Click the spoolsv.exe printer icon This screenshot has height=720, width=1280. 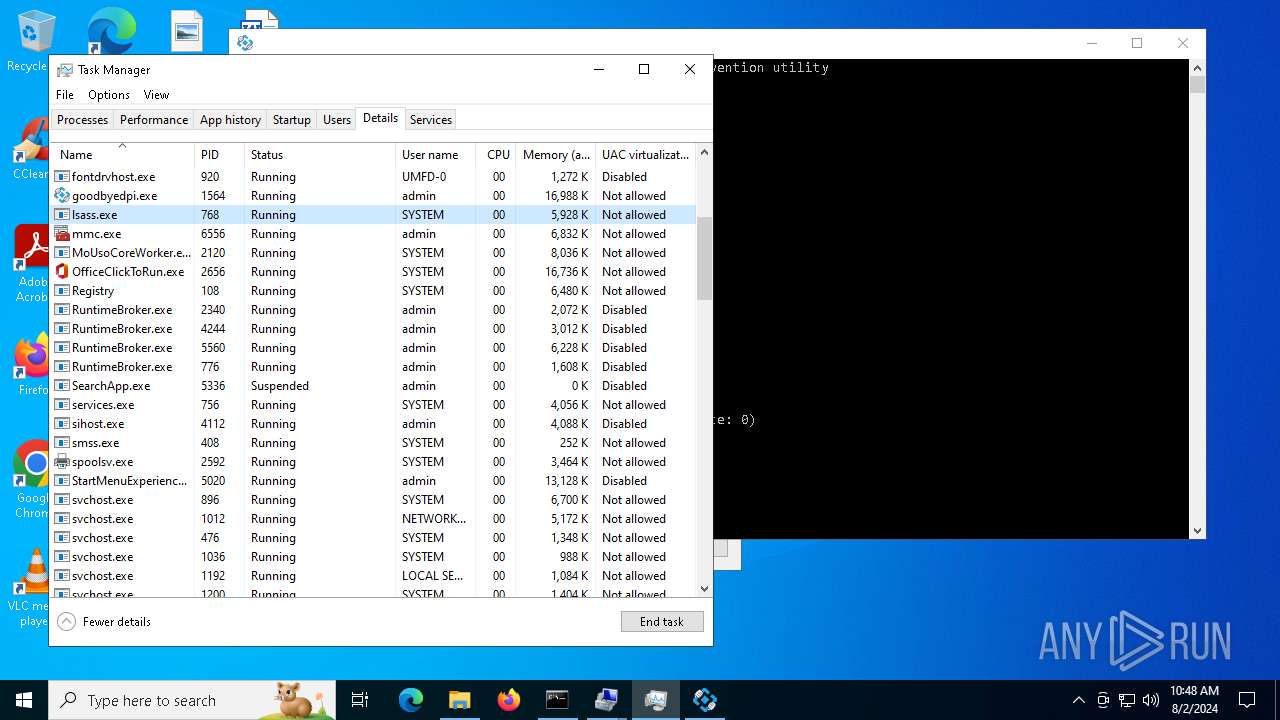[x=62, y=462]
